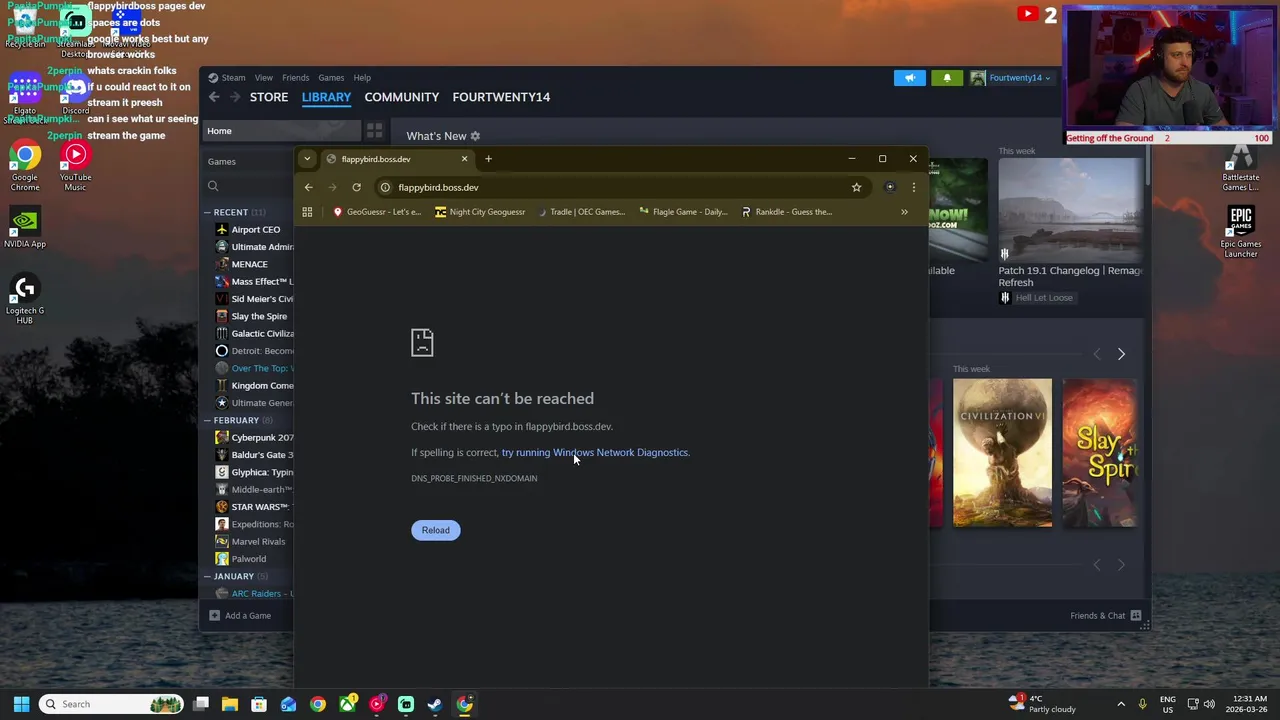1280x720 pixels.
Task: Open the Chrome three-dot menu
Action: (913, 187)
